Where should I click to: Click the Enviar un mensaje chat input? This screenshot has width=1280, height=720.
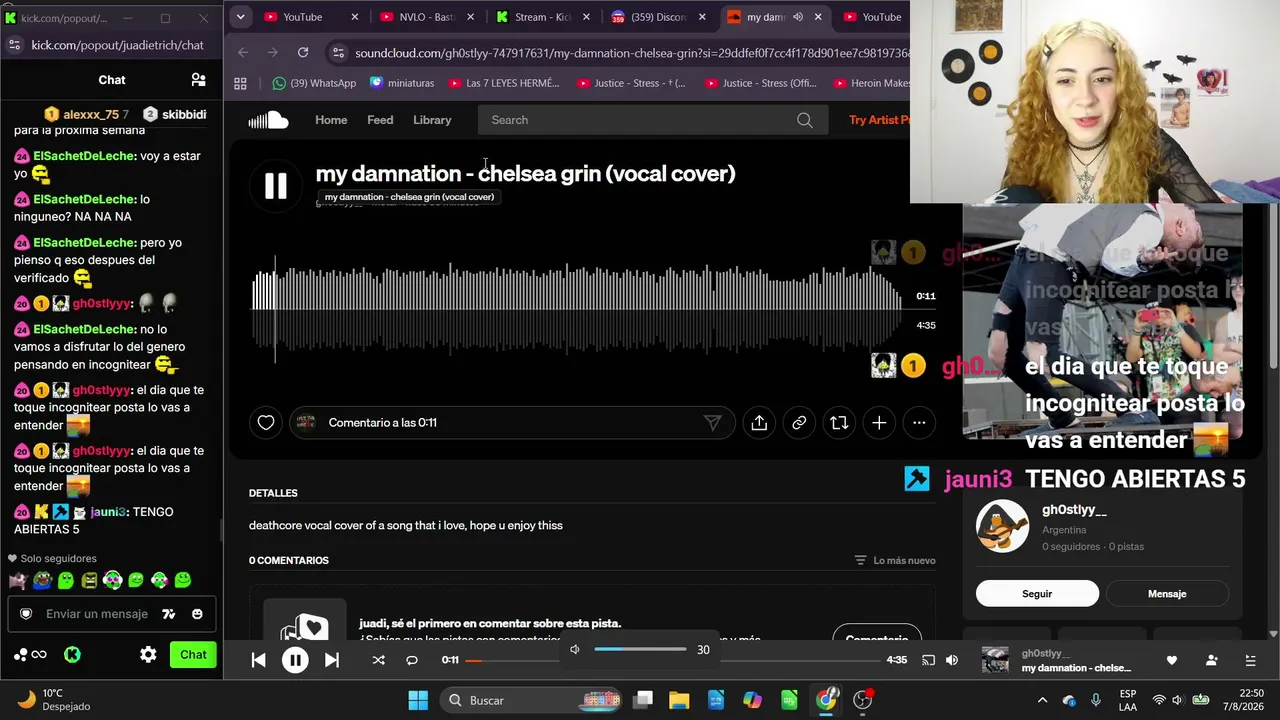coord(97,614)
